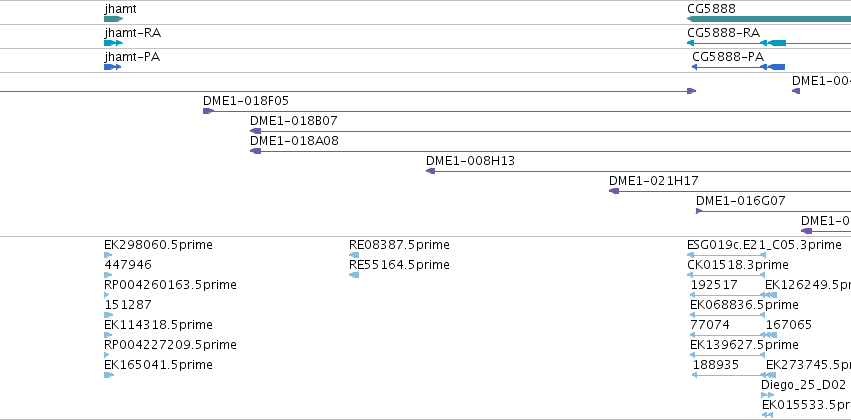This screenshot has width=851, height=420.
Task: Select the CG5888-PA coding feature
Action: tap(738, 67)
